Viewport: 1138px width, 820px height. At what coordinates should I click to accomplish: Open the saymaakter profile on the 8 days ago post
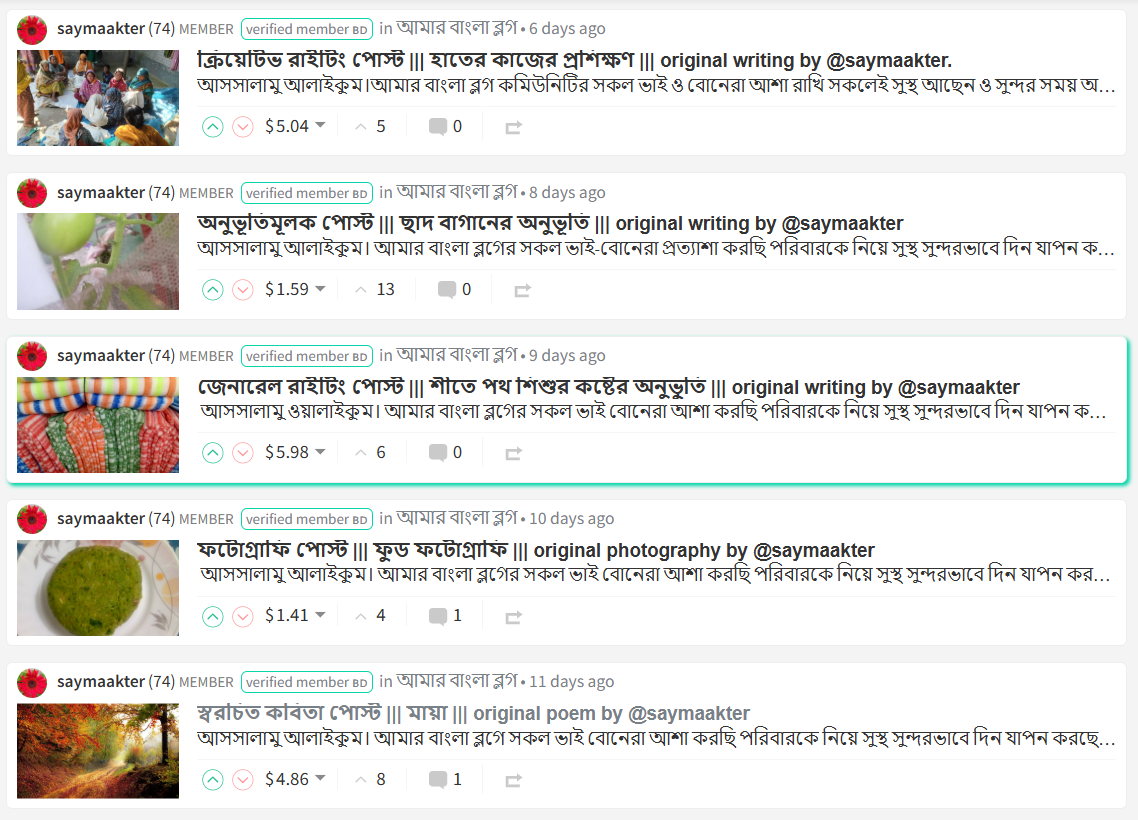coord(101,192)
